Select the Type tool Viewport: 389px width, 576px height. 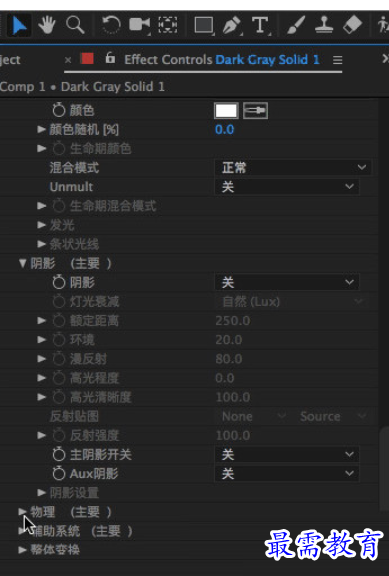(260, 25)
